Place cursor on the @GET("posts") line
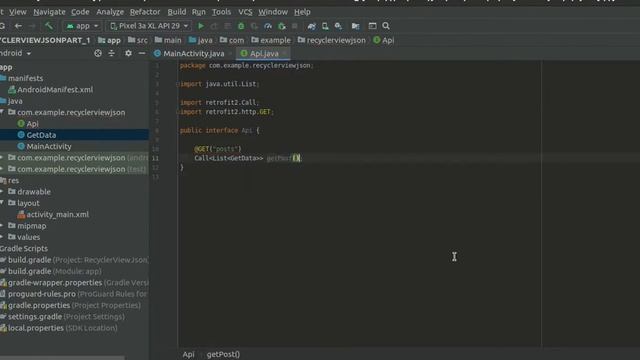Viewport: 640px width, 360px height. [218, 149]
